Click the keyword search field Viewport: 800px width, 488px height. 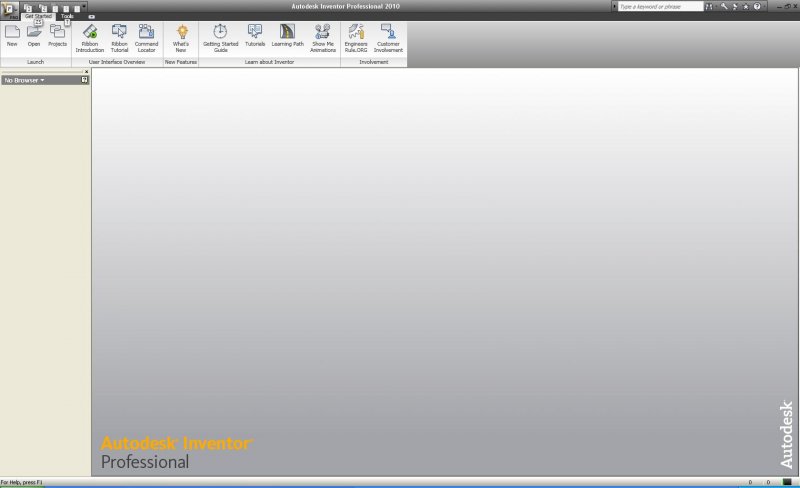661,6
